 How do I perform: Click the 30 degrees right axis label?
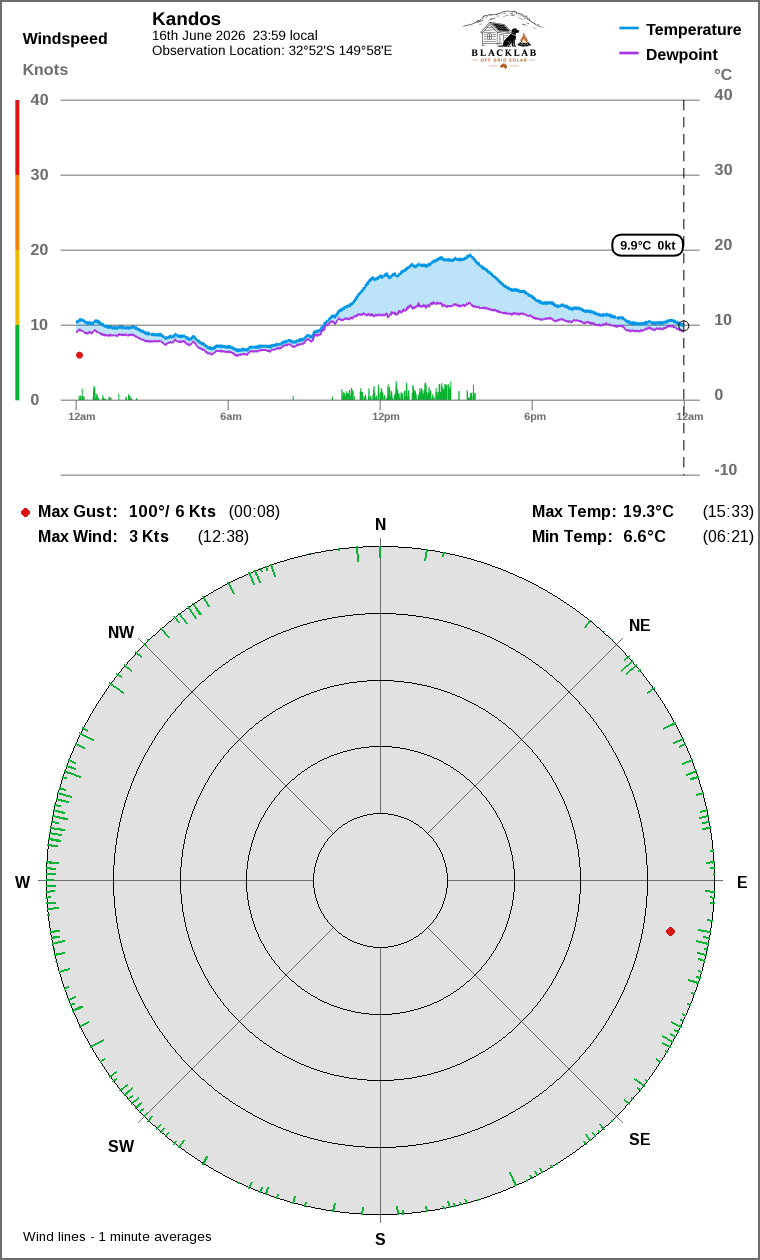point(724,170)
